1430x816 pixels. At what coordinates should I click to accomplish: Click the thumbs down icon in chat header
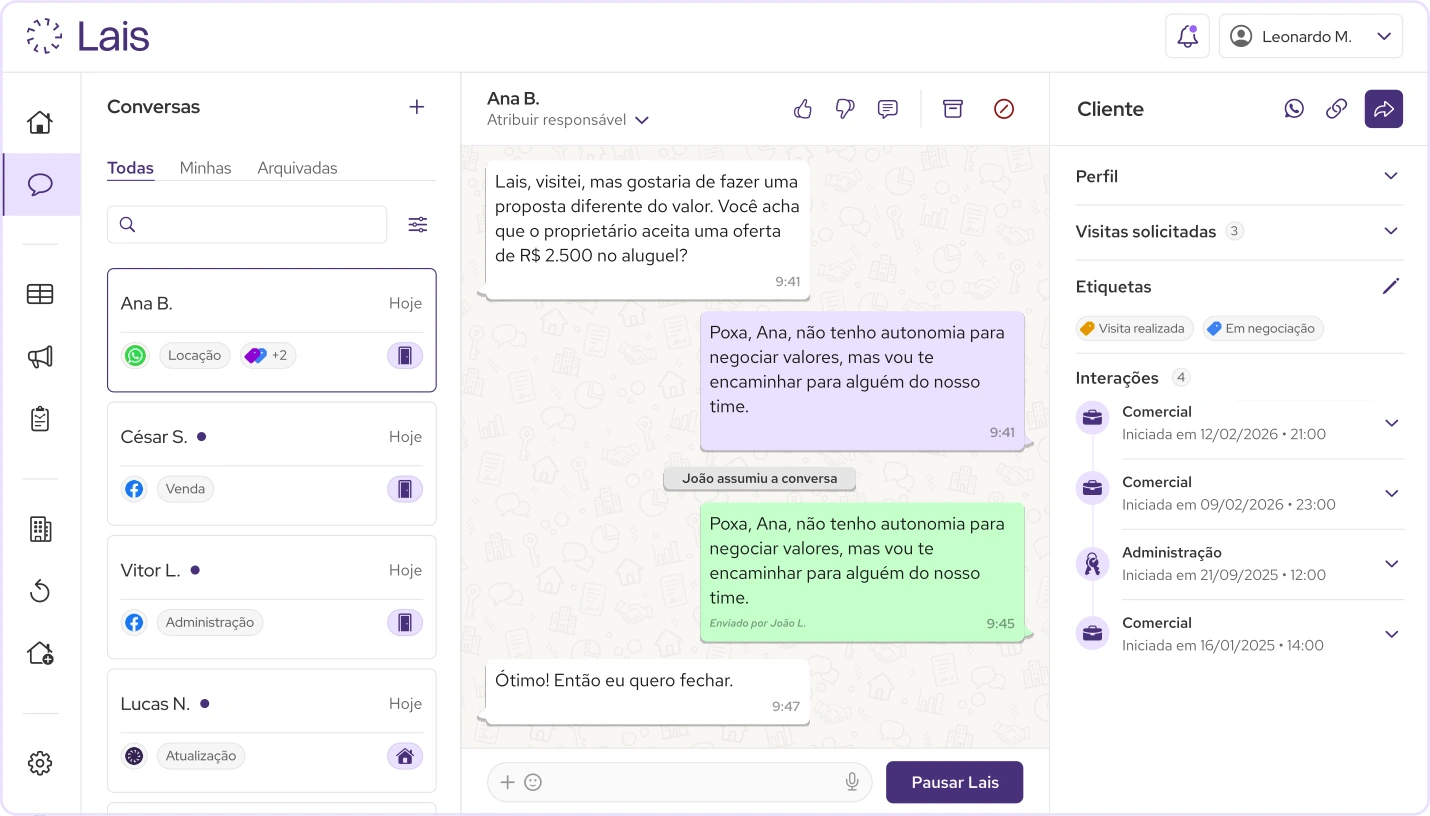click(x=845, y=109)
